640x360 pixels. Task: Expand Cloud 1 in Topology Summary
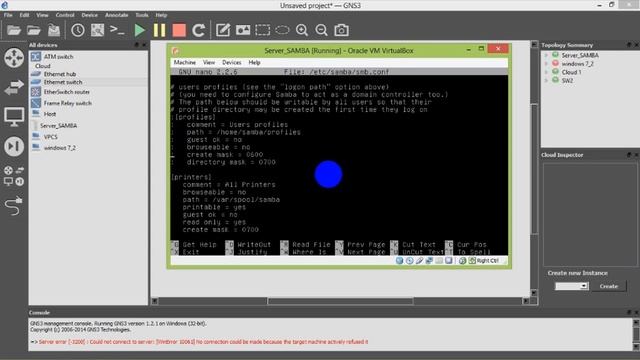point(546,72)
